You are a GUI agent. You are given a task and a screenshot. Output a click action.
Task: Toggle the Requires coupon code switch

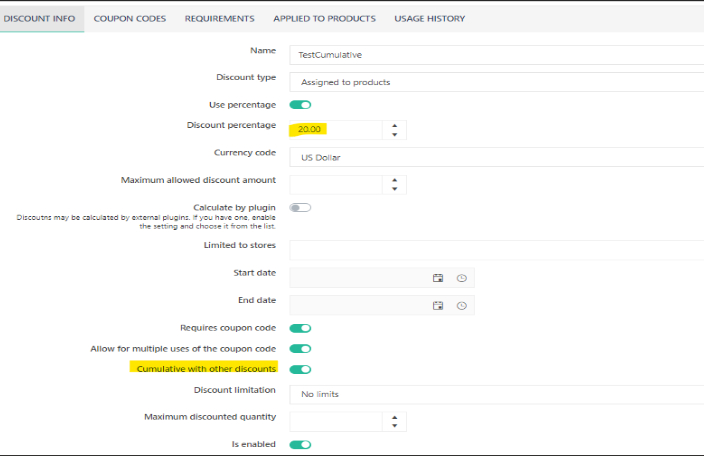pyautogui.click(x=300, y=327)
